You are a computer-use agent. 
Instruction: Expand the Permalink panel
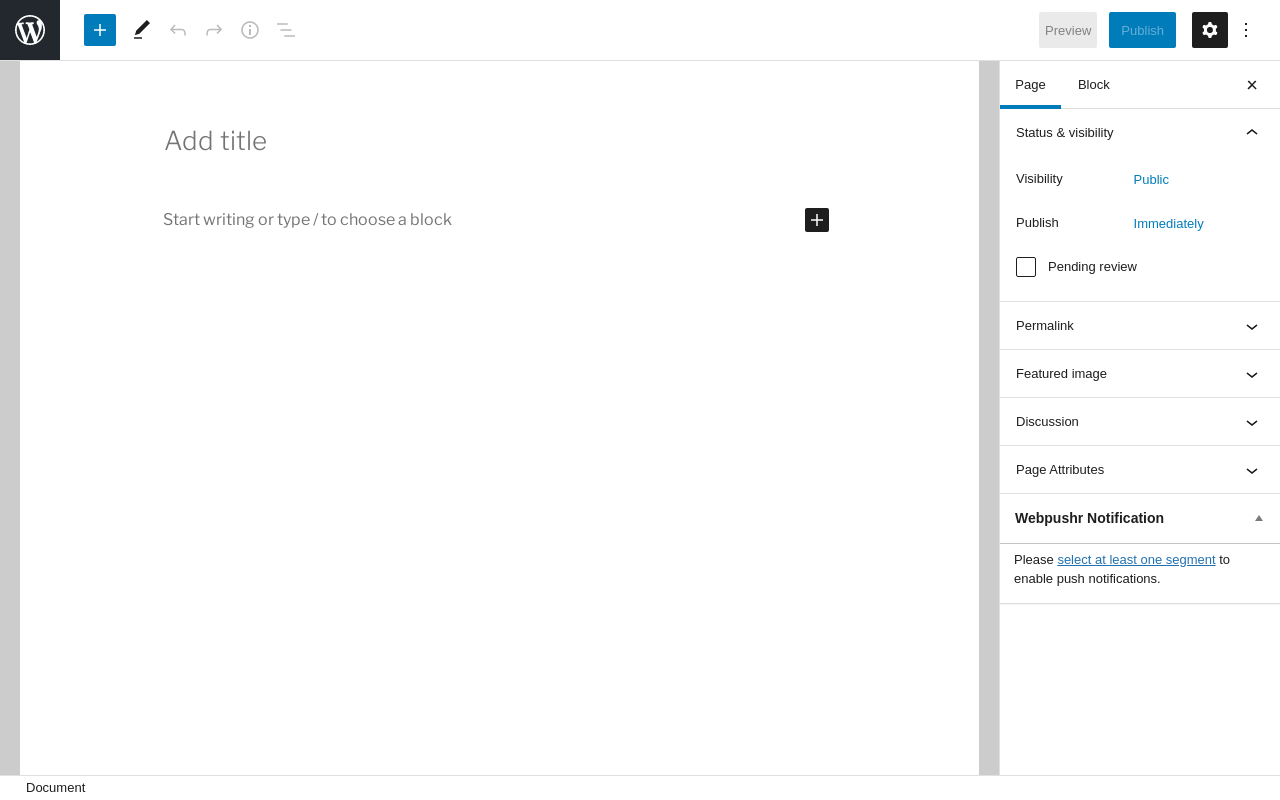click(1140, 326)
